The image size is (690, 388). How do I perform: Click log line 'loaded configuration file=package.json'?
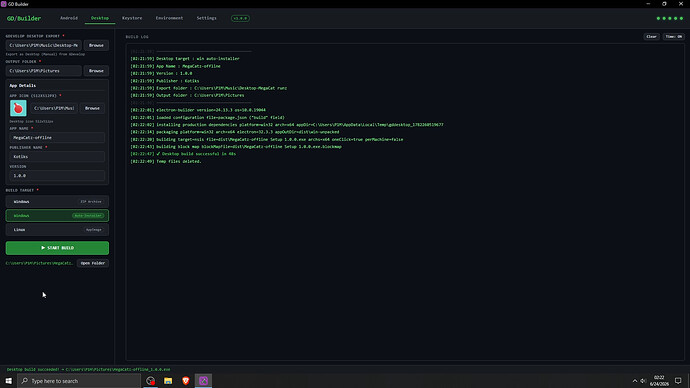tap(208, 117)
